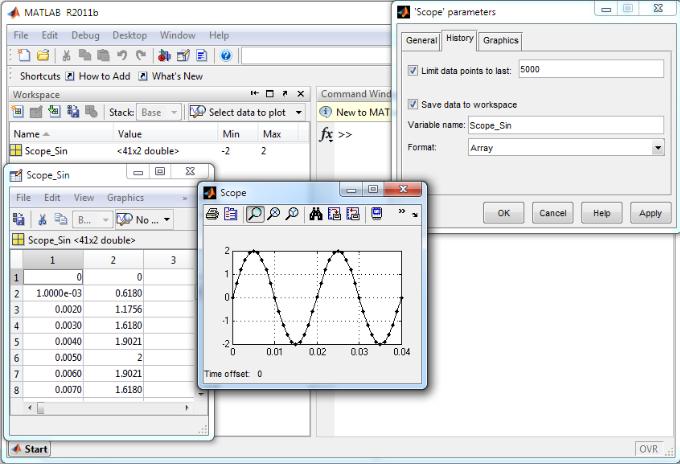This screenshot has height=464, width=680.
Task: Select column 2 header in Scope_Sin editor
Action: (x=113, y=260)
